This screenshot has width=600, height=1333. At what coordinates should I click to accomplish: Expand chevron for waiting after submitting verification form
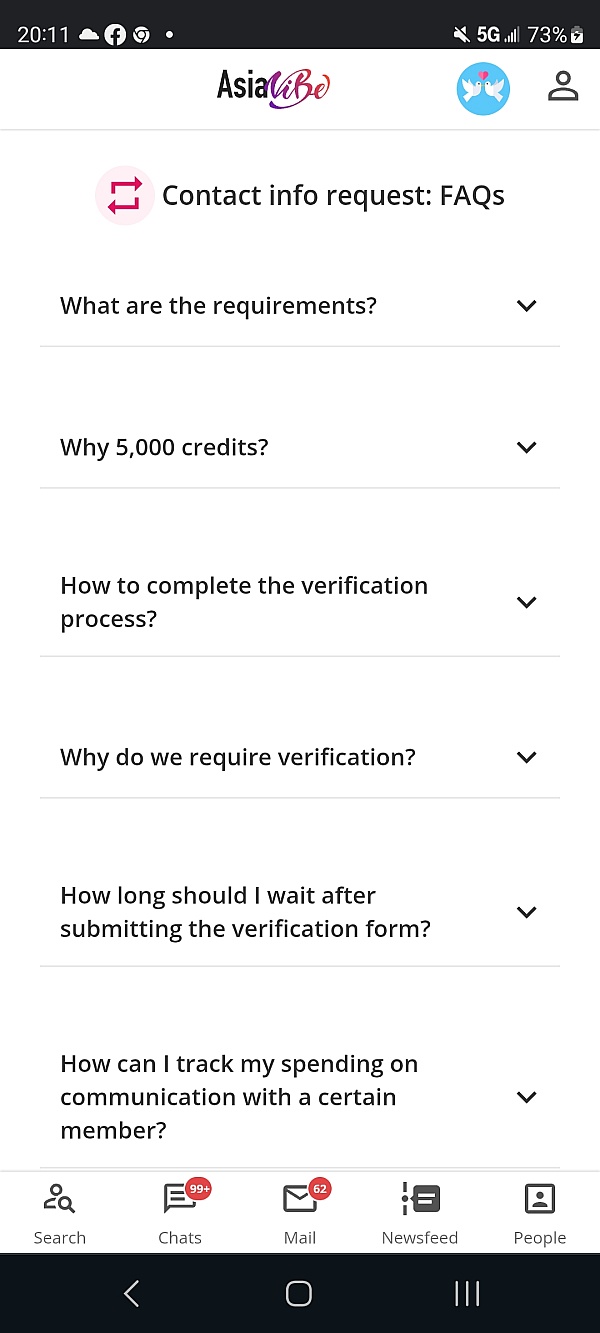pos(527,912)
